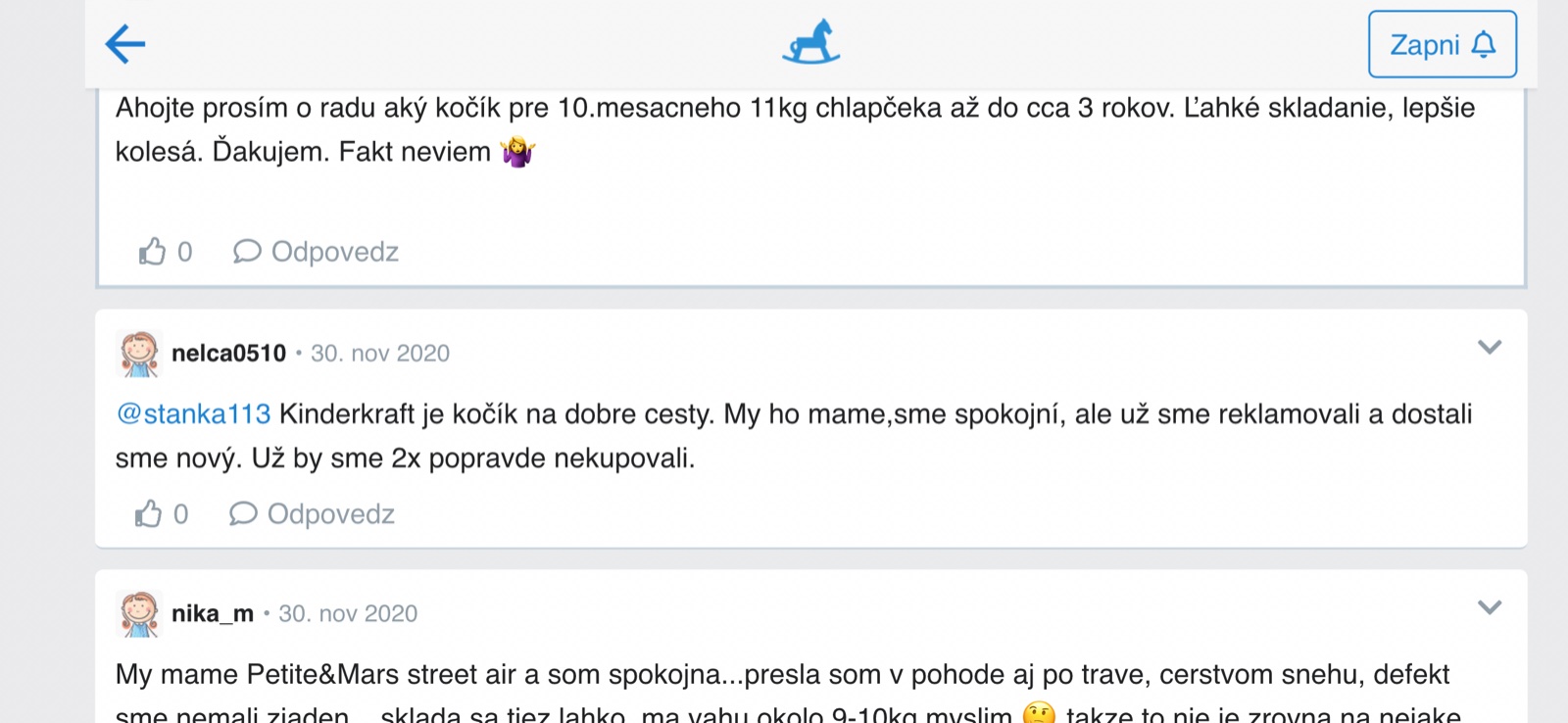This screenshot has width=1568, height=723.
Task: Reply to nelca0510's comment via Odpovedz
Action: (330, 514)
